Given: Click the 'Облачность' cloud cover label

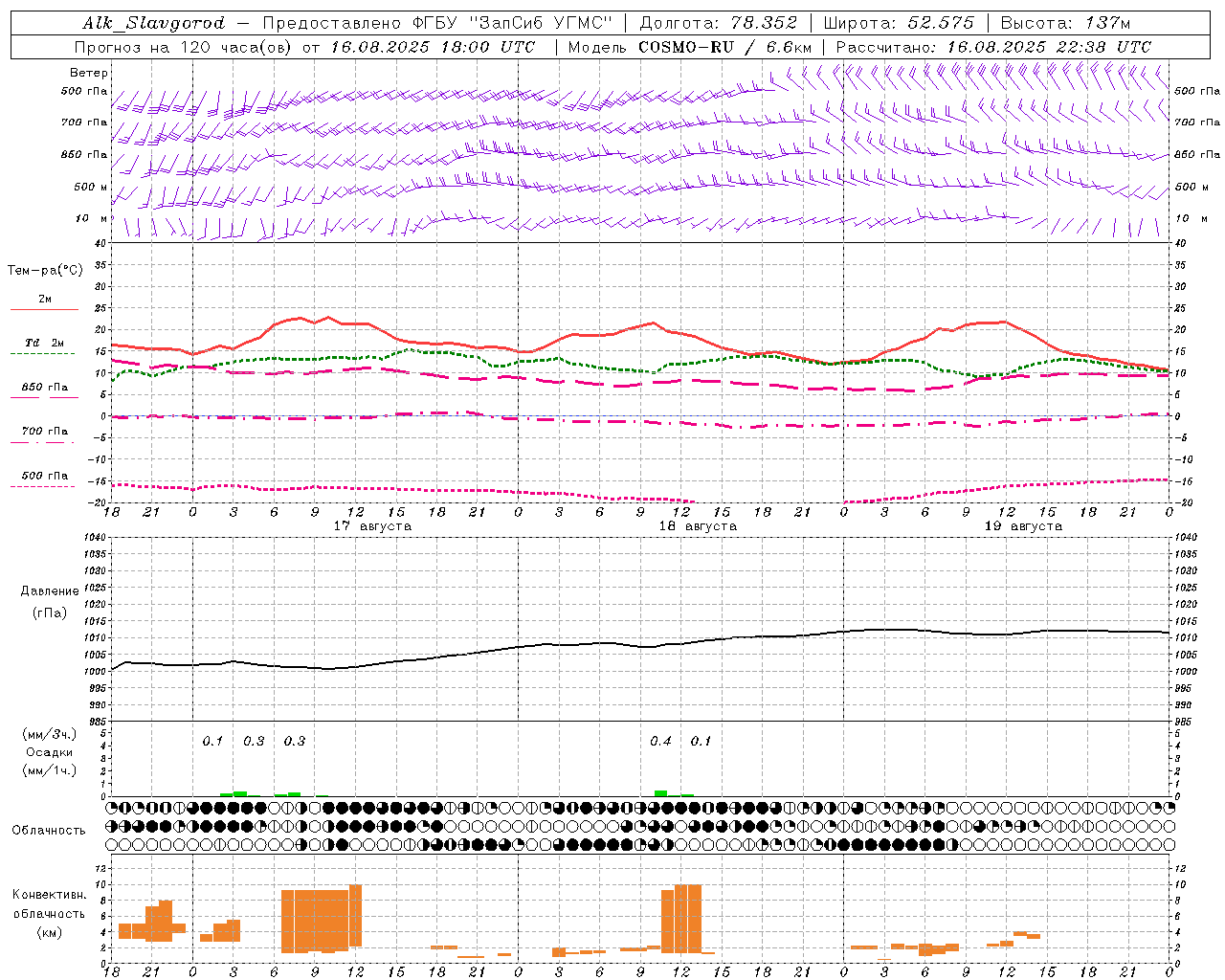Looking at the screenshot, I should 49,830.
